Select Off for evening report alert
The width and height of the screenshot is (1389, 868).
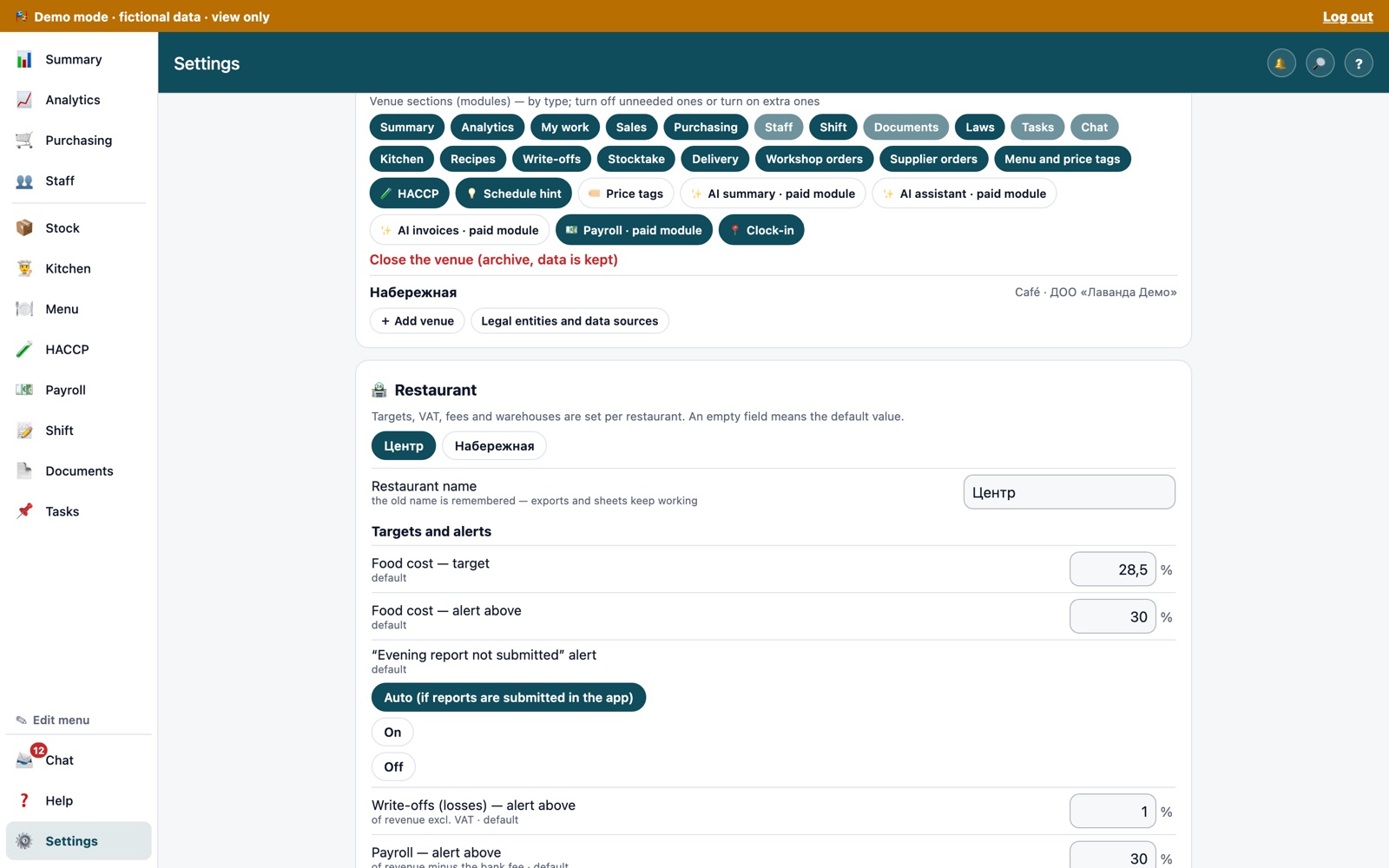click(393, 767)
